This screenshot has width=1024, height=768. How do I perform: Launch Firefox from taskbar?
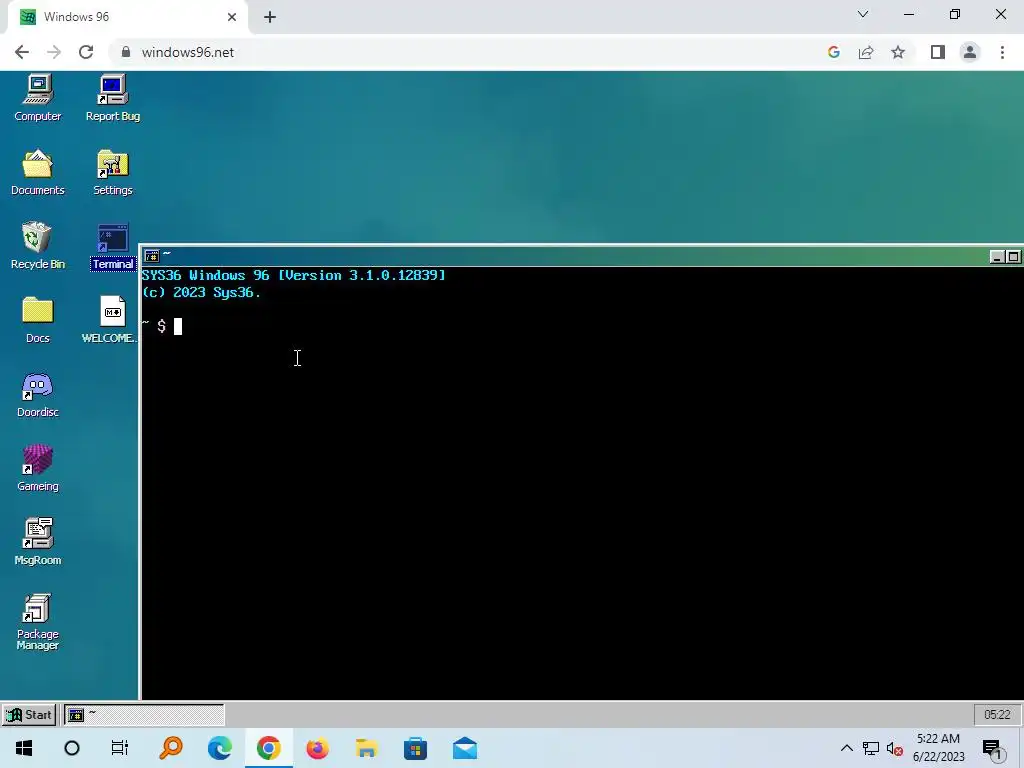coord(318,748)
